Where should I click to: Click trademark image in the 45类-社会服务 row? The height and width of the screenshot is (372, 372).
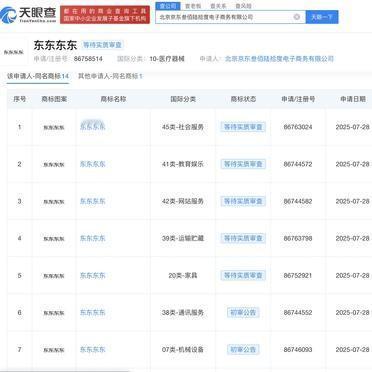pos(54,127)
